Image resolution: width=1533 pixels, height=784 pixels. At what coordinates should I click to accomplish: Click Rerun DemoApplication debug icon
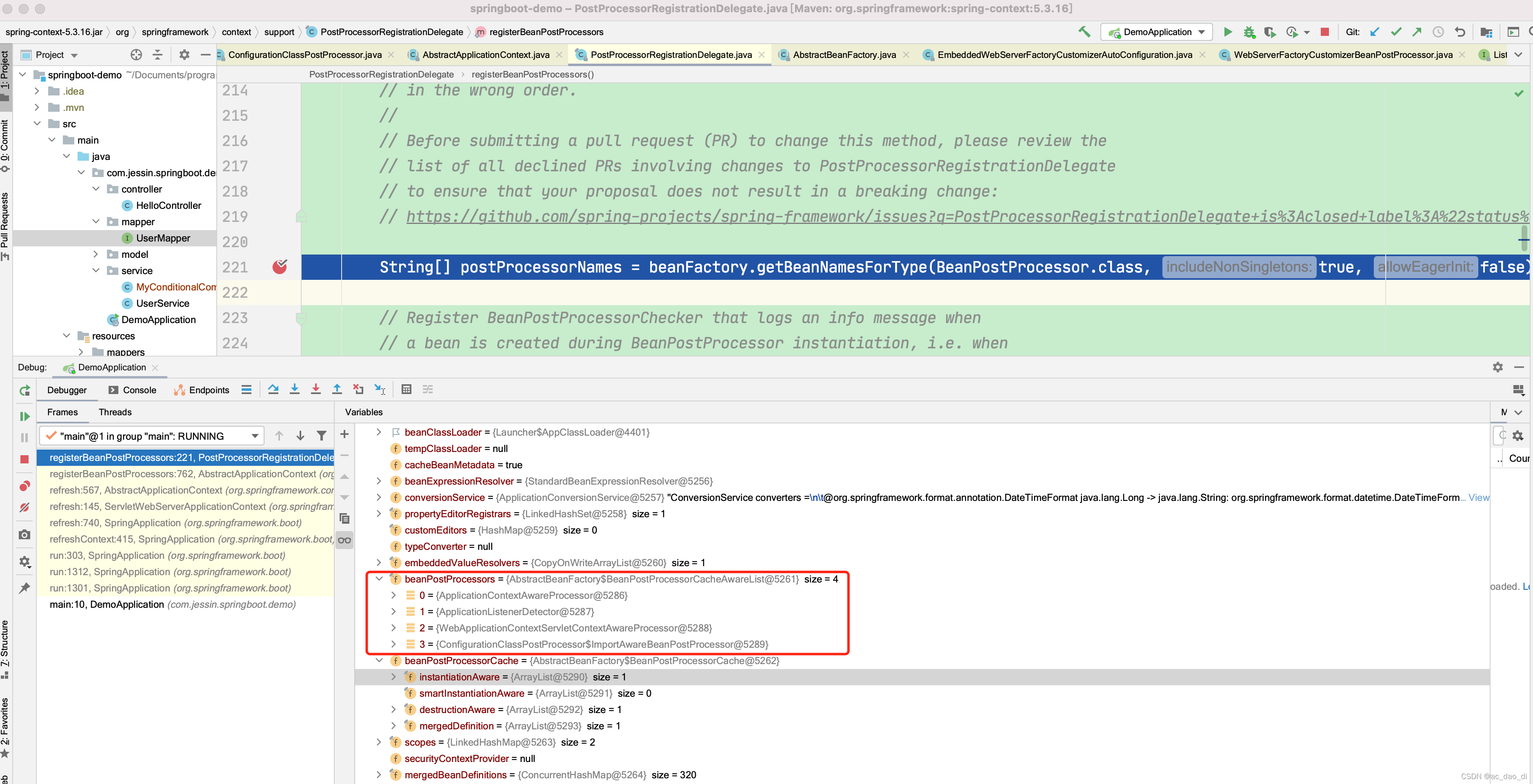(x=24, y=390)
